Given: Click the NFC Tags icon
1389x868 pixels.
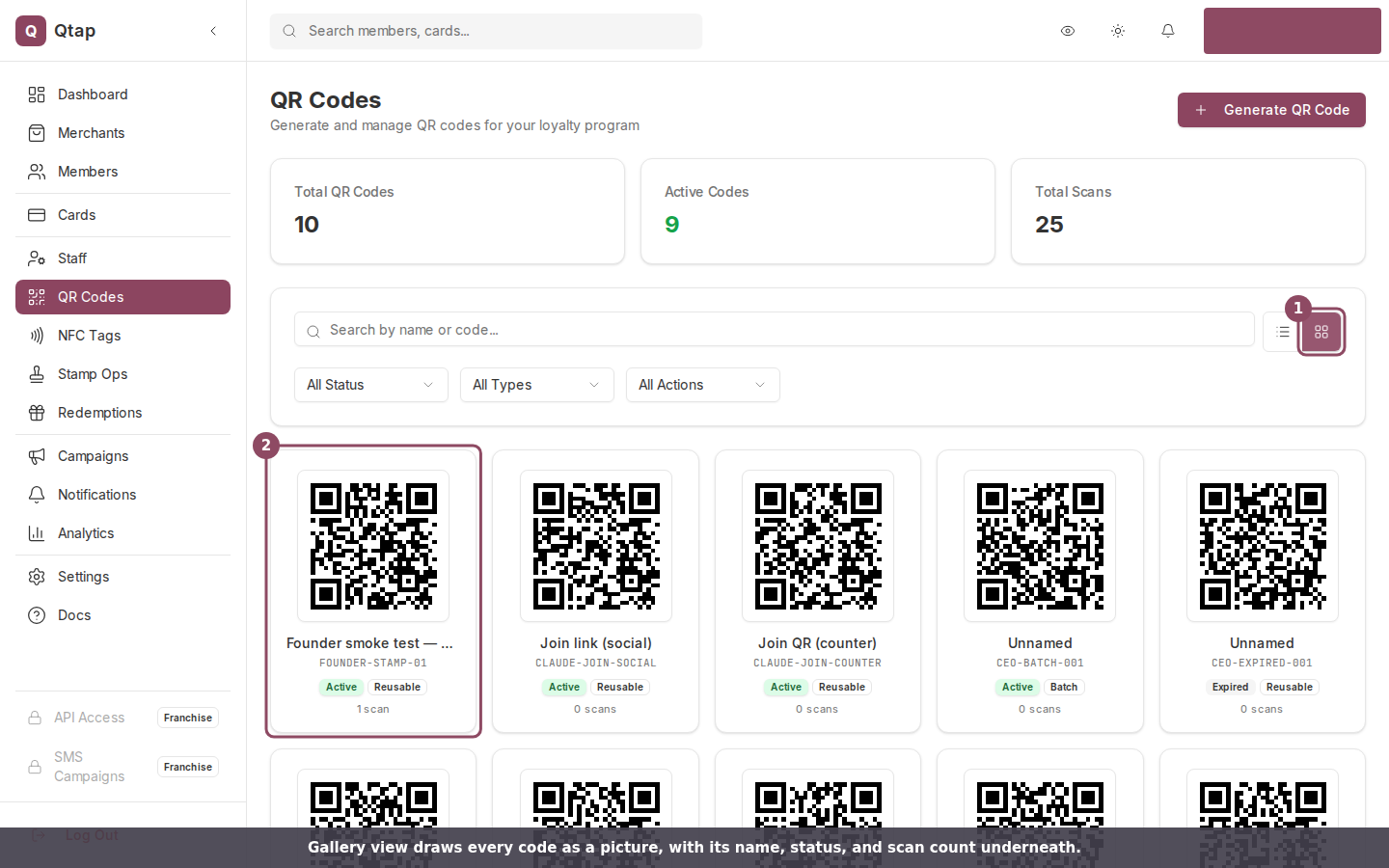Looking at the screenshot, I should 37,336.
